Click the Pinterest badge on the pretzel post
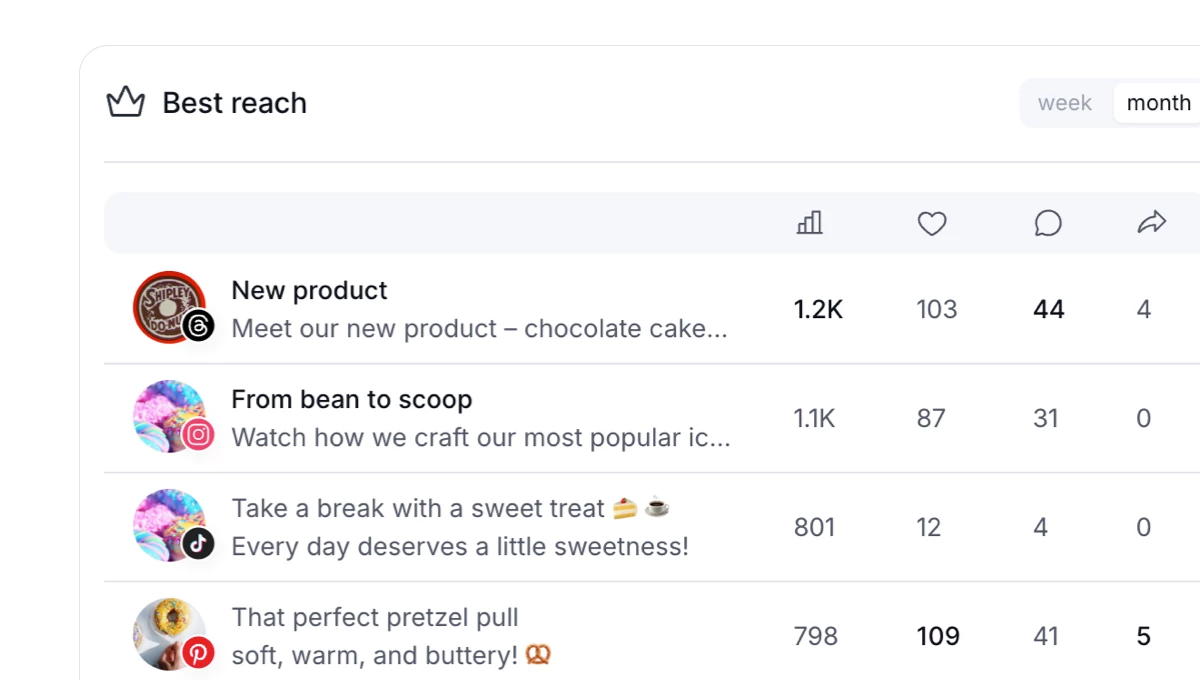The image size is (1200, 680). (x=199, y=654)
